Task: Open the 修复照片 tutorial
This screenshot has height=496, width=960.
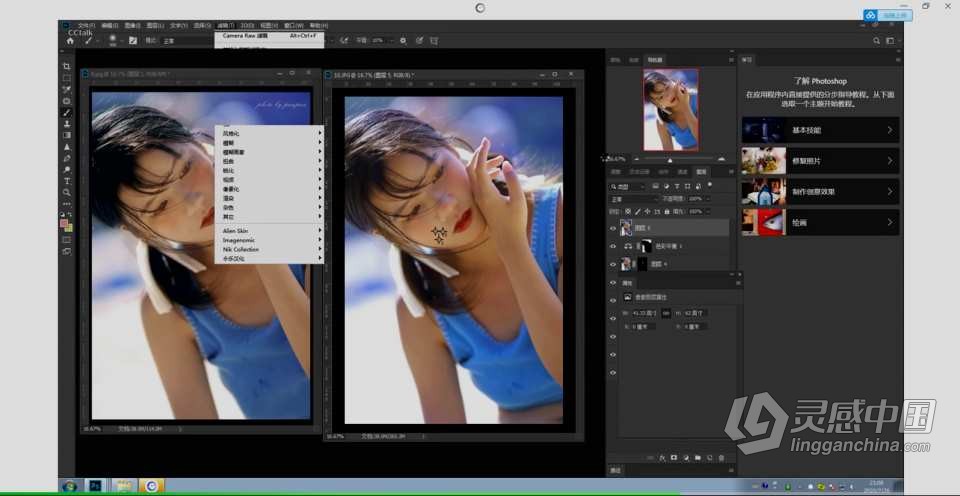Action: pos(820,161)
